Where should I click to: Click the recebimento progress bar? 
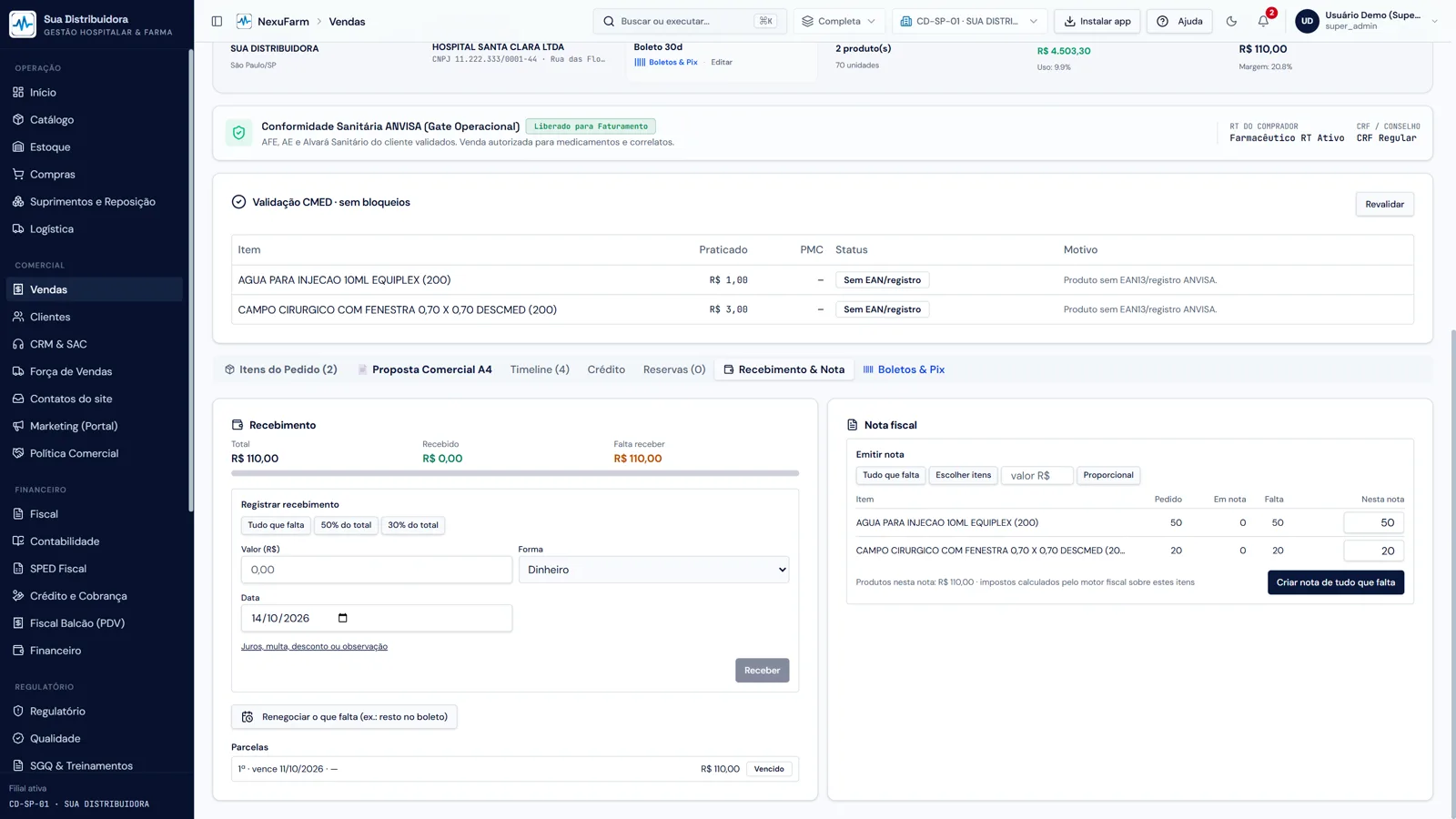click(x=515, y=473)
